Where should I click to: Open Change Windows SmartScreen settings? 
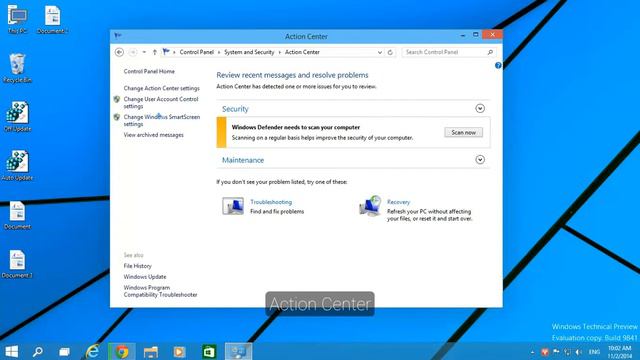click(x=162, y=120)
